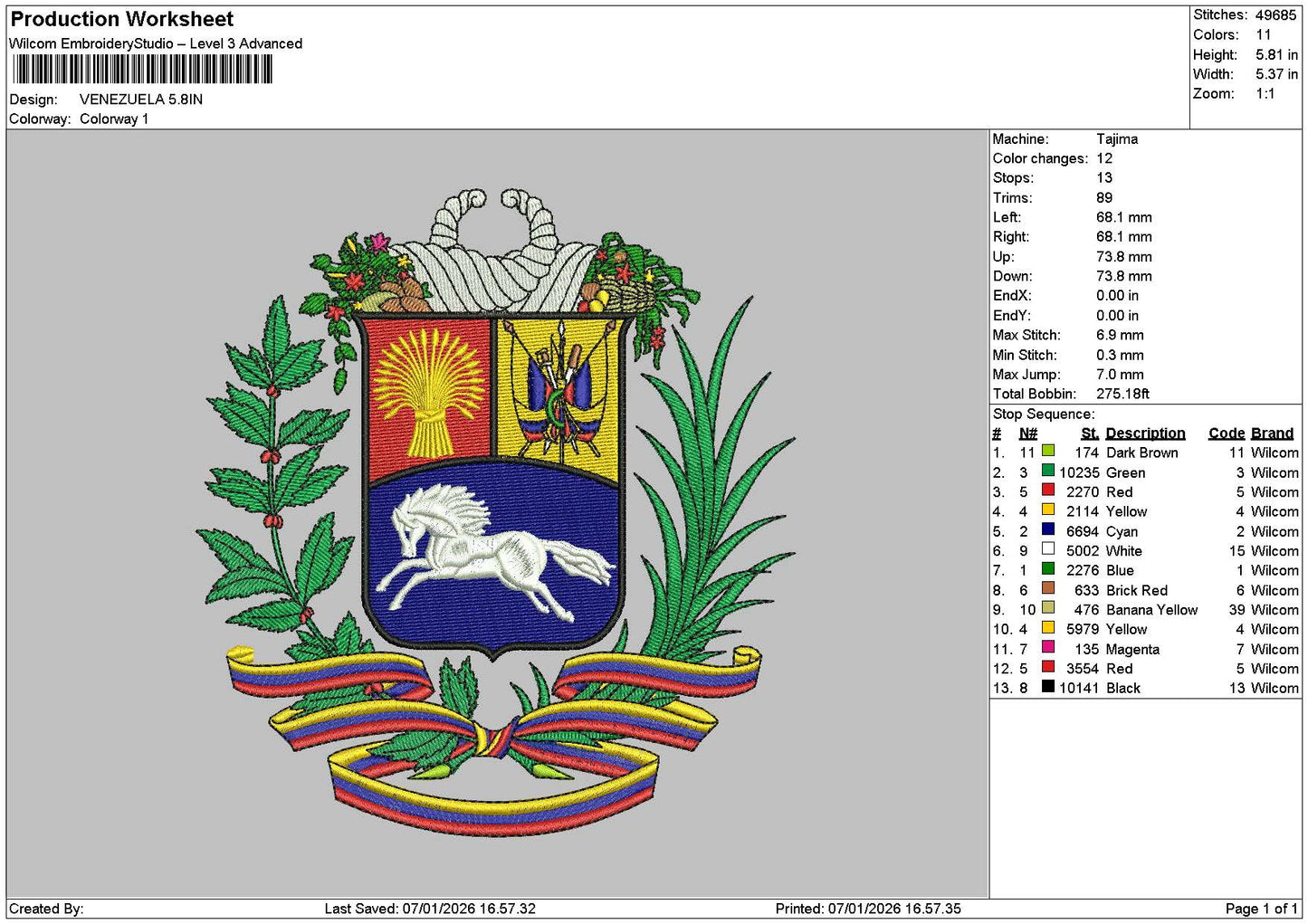
Task: Click the stitch count 5979
Action: point(1083,629)
